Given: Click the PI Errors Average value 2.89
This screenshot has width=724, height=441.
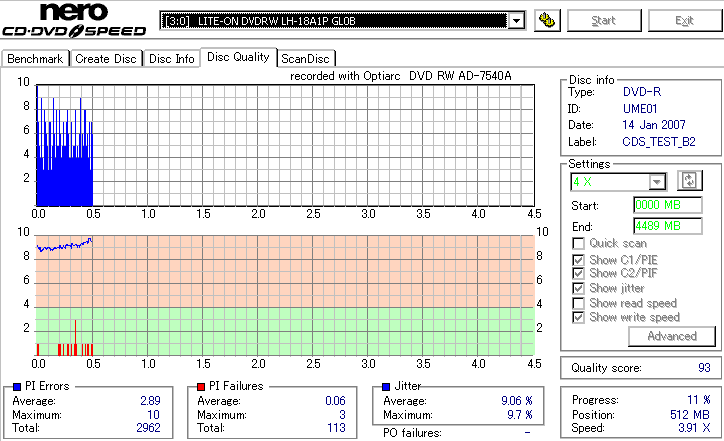Looking at the screenshot, I should click(x=151, y=401).
